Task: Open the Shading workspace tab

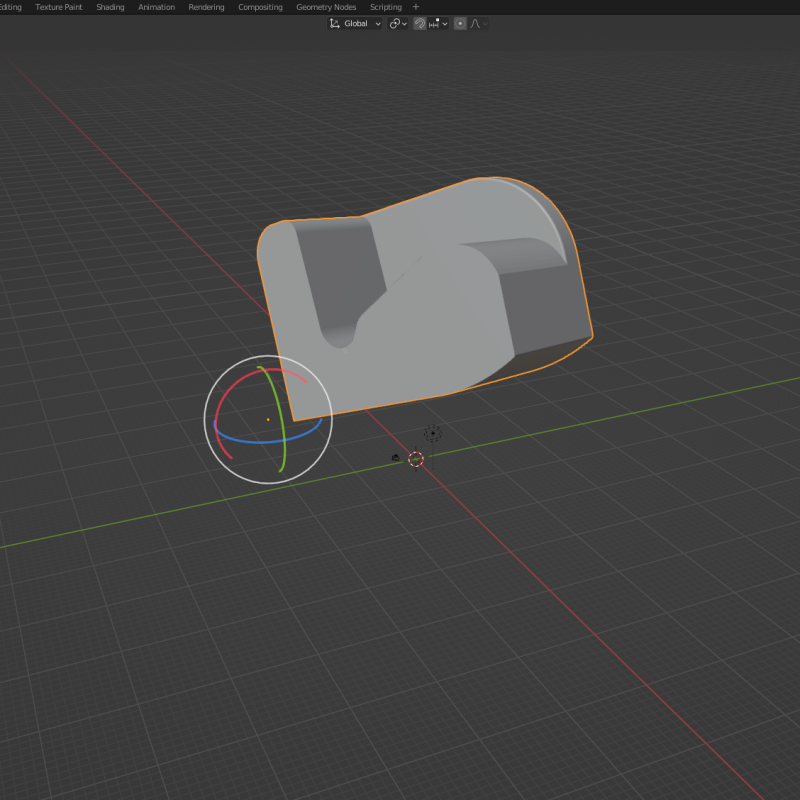Action: (110, 7)
